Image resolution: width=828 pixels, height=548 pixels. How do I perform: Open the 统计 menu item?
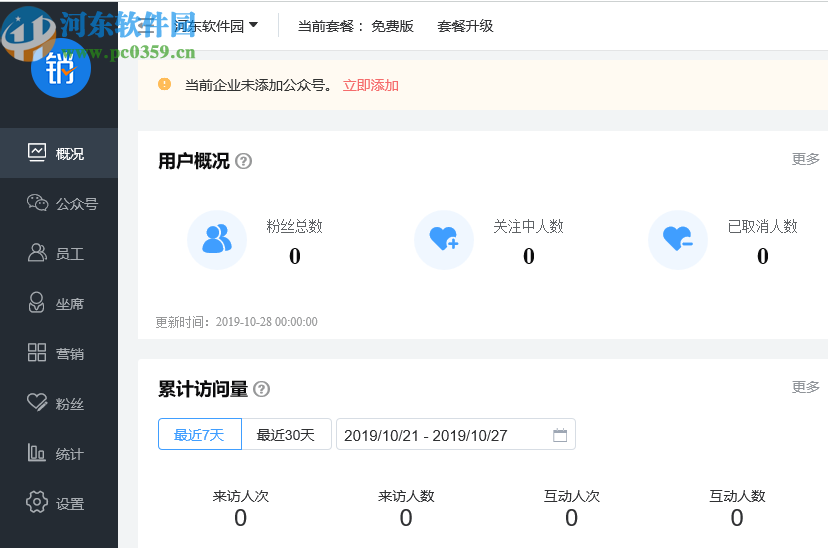[59, 453]
